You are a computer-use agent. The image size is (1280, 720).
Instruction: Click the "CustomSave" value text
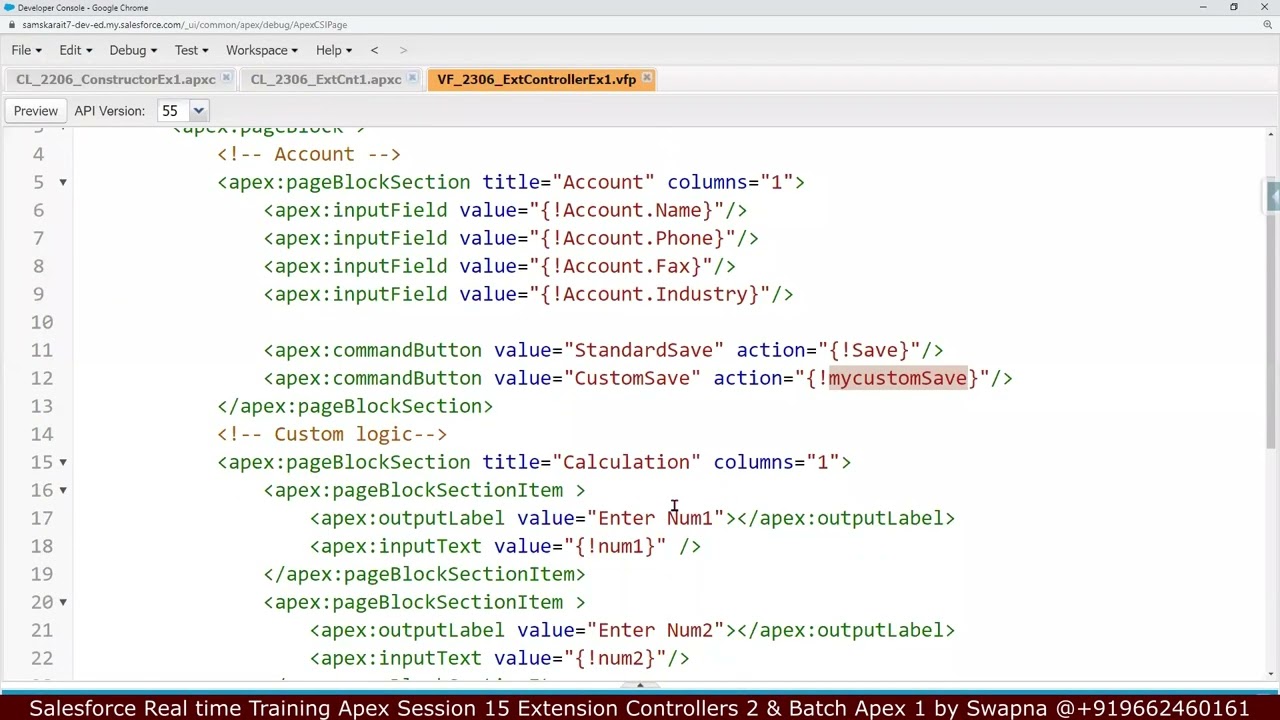click(632, 378)
